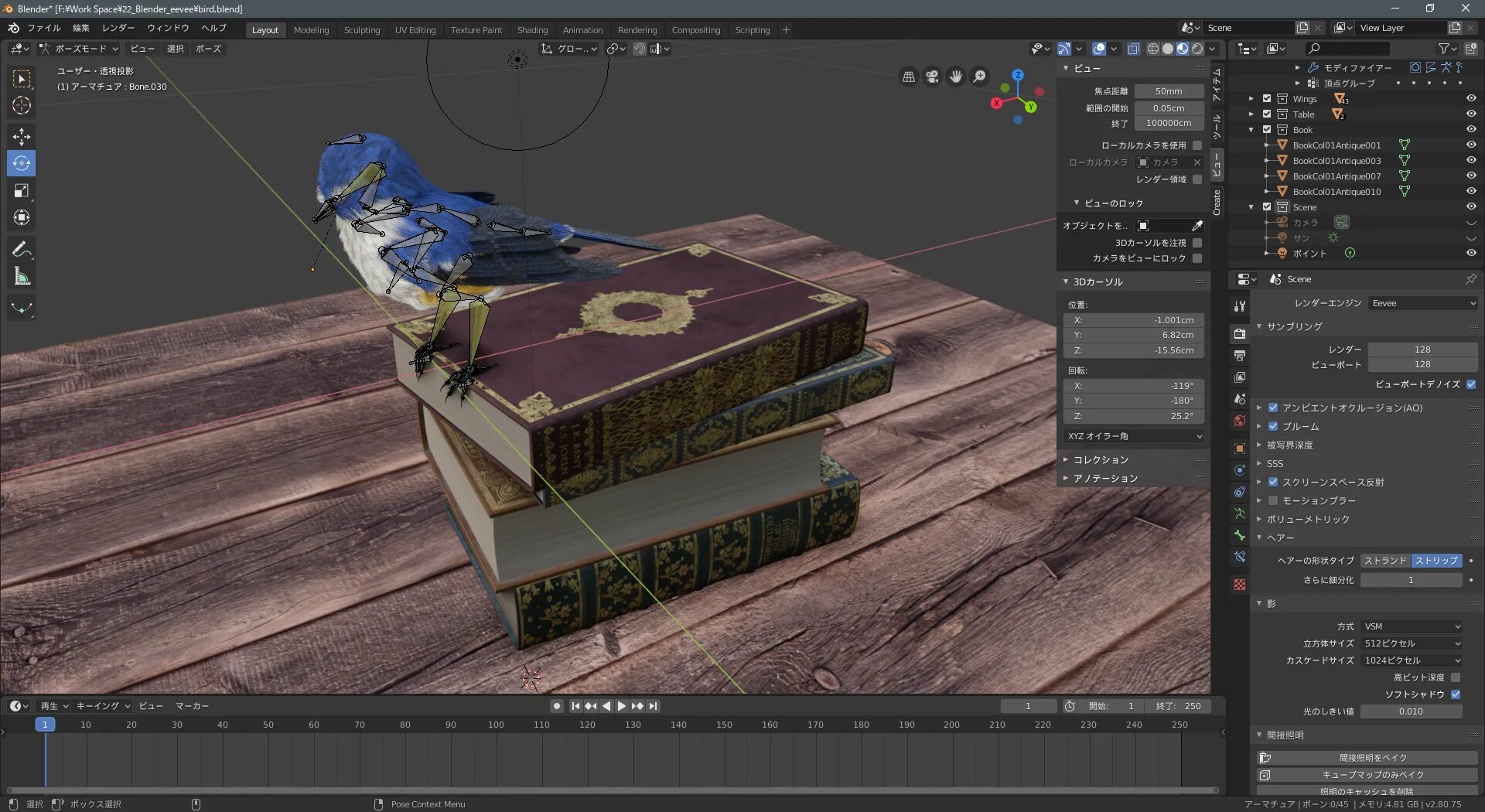Viewport: 1485px width, 812px height.
Task: Open the XYZ オイラー角 rotation mode dropdown
Action: 1135,436
